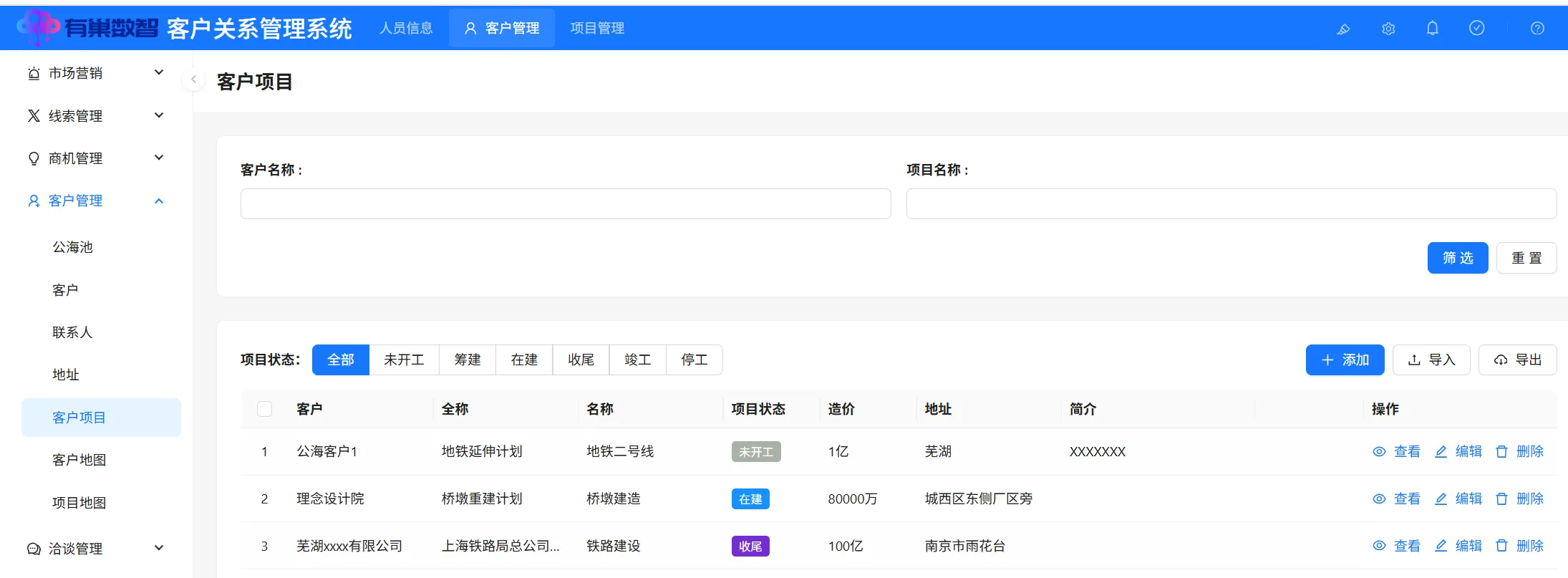Focus the 项目名称 input field

pyautogui.click(x=1231, y=203)
